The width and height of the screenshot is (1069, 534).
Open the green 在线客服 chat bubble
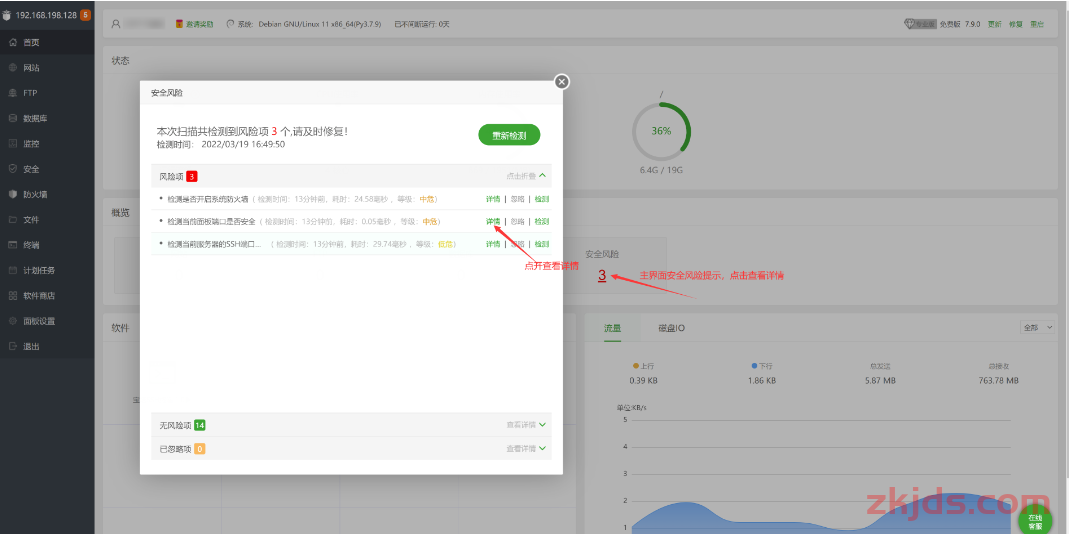[1035, 520]
